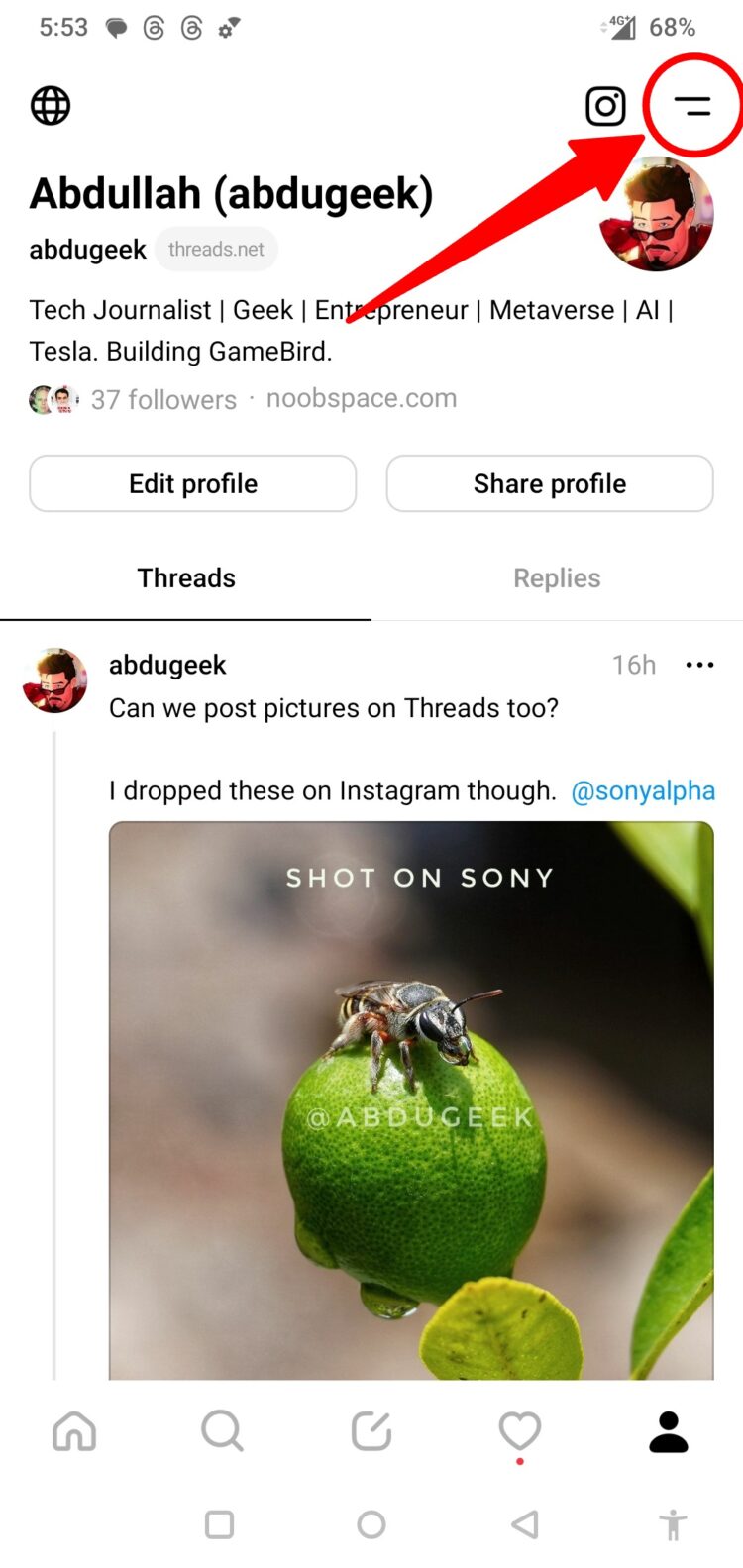Open the Instagram profile icon
Viewport: 743px width, 1568px height.
[x=605, y=105]
